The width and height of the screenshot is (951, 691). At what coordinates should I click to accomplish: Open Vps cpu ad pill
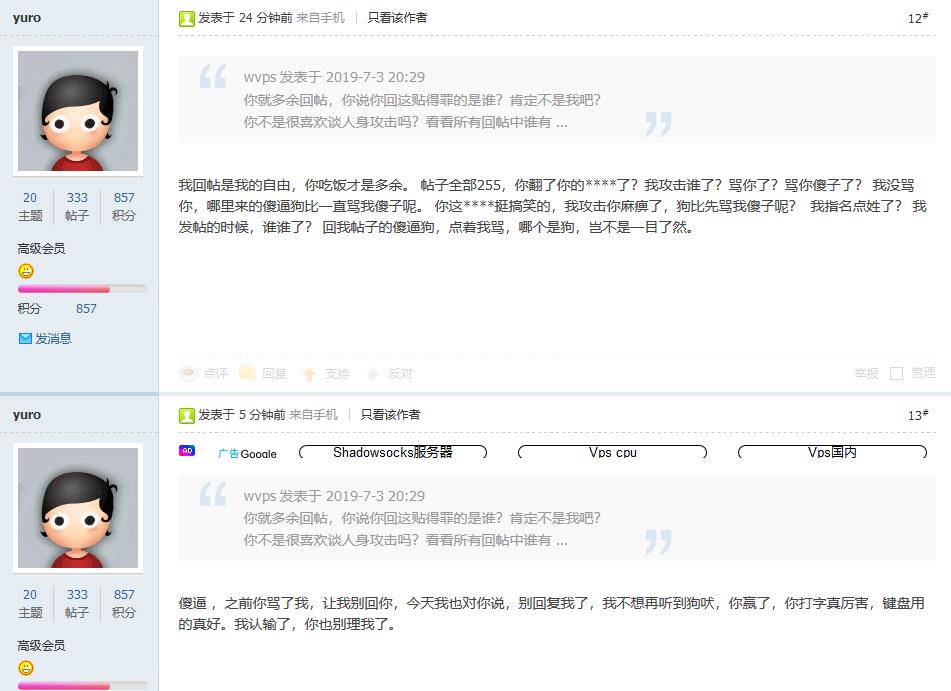[613, 452]
